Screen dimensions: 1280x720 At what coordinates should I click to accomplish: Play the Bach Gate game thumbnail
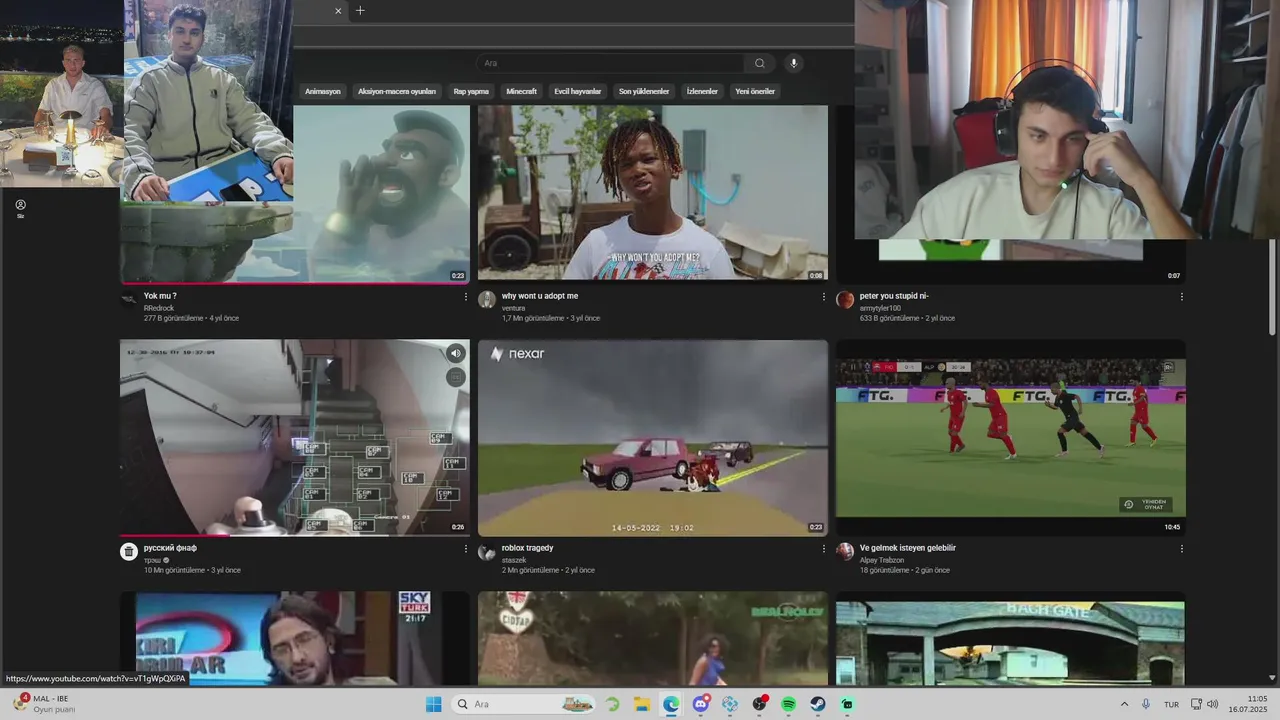coord(1011,638)
